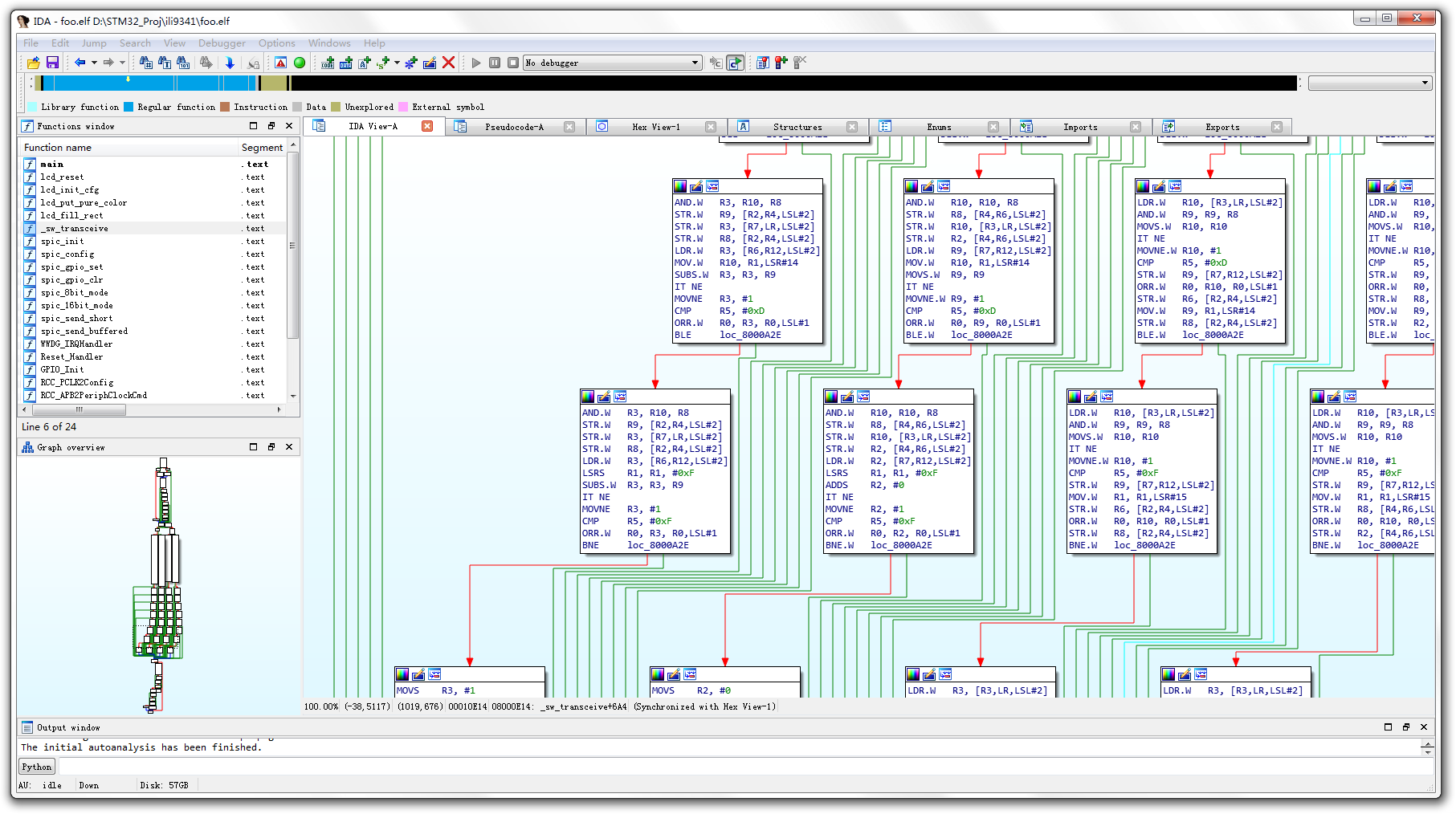The height and width of the screenshot is (814, 1456).
Task: Click the group nodes icon on the MOVS R2, #0 node
Action: pos(690,674)
